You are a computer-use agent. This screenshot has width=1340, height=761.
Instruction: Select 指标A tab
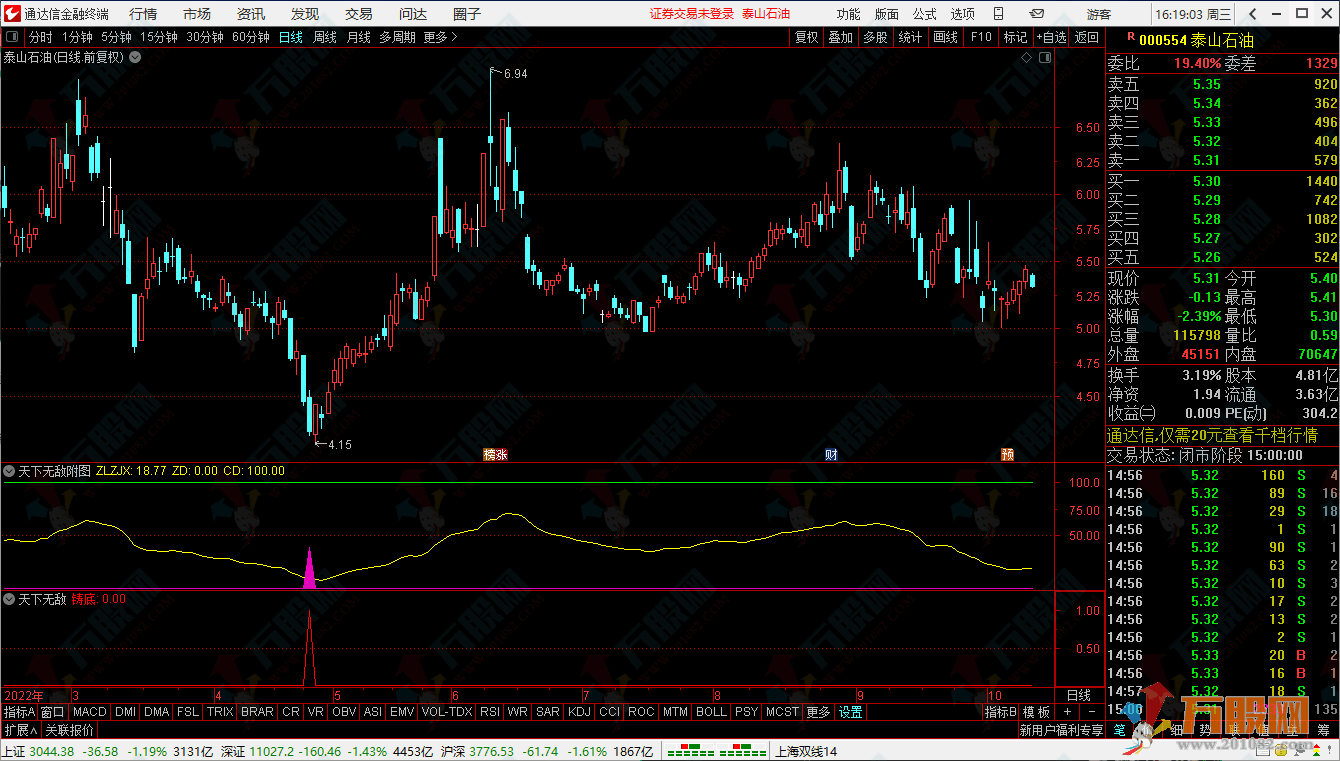[x=19, y=712]
